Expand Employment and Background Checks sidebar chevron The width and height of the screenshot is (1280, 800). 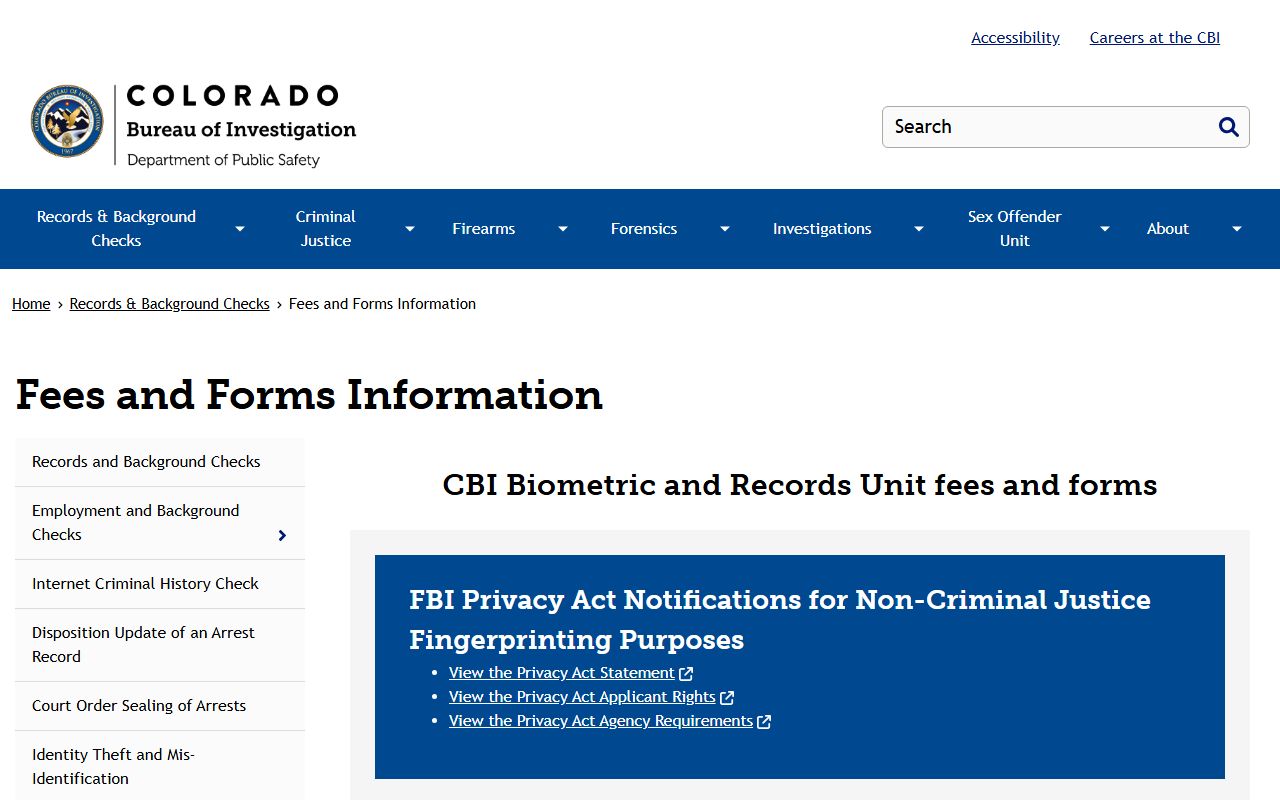tap(282, 535)
